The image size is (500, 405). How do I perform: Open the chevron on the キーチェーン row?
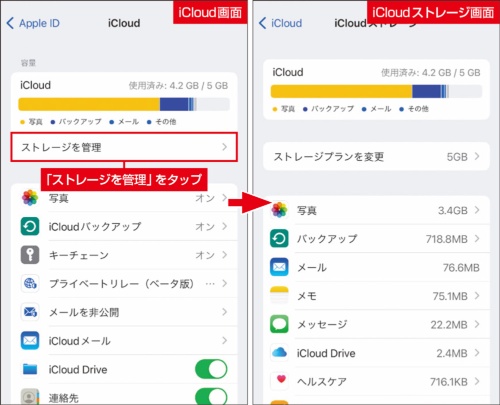pyautogui.click(x=225, y=255)
